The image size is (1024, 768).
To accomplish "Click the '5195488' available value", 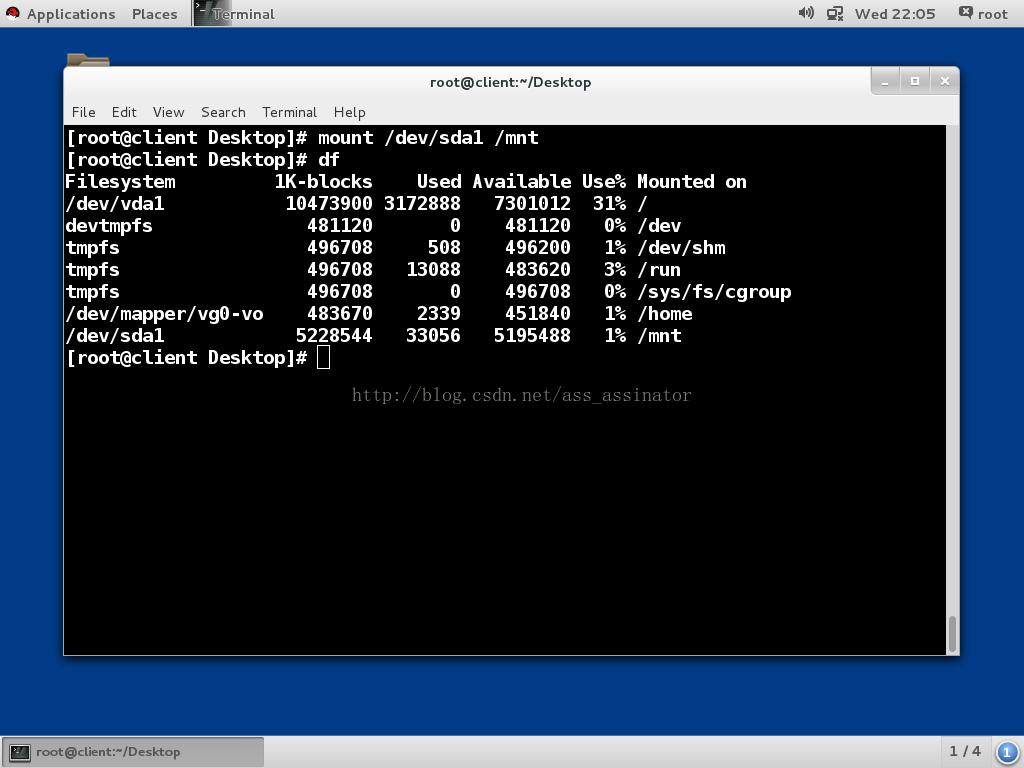I will pyautogui.click(x=532, y=336).
